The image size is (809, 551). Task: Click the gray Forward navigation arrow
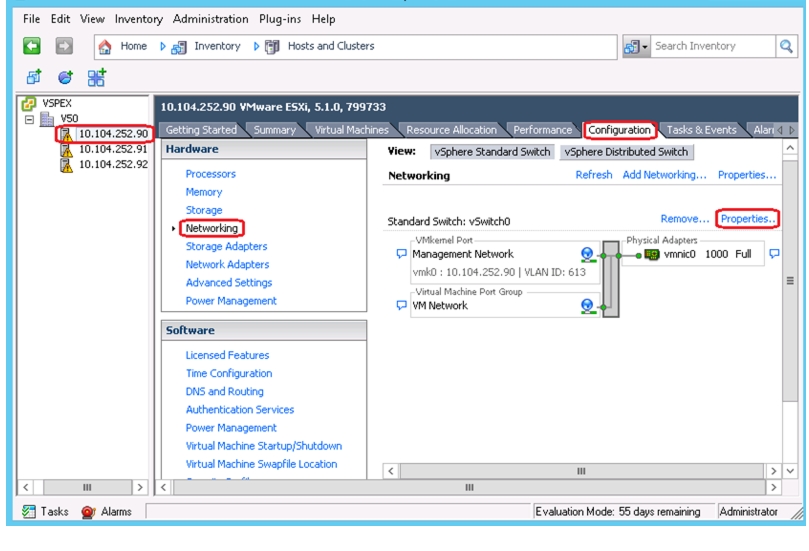(x=64, y=46)
